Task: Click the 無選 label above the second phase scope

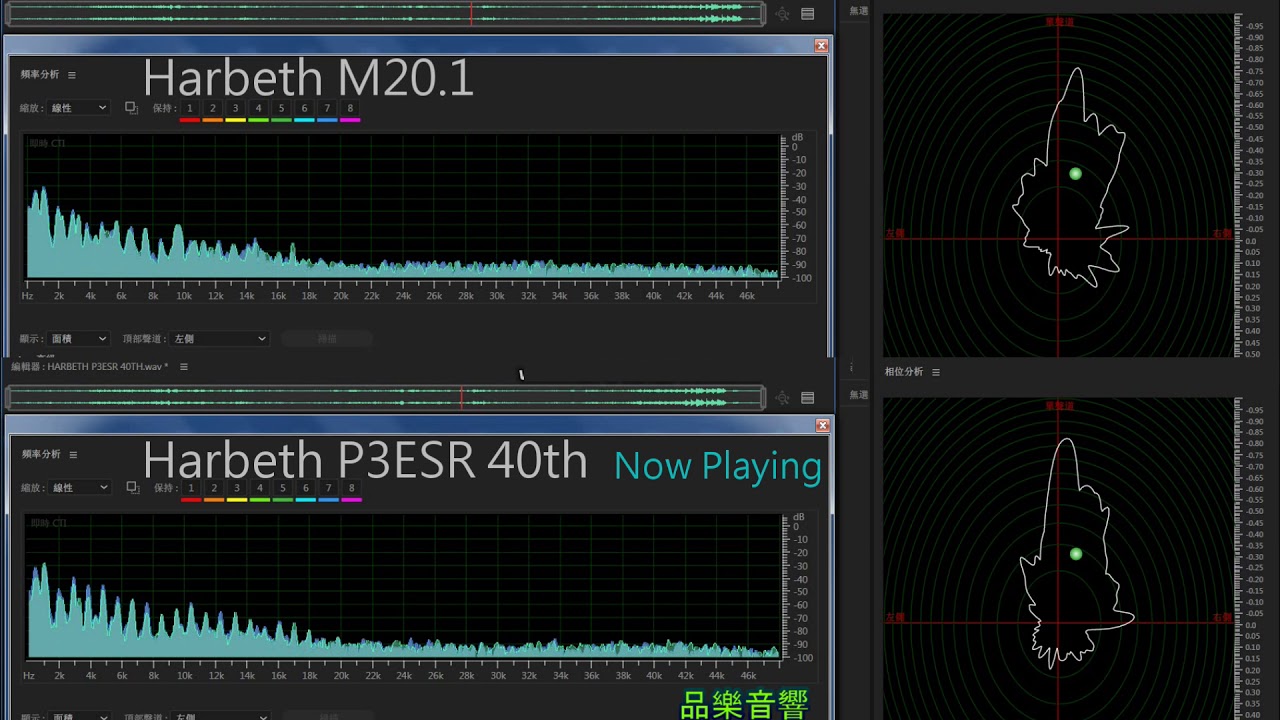Action: click(x=859, y=395)
